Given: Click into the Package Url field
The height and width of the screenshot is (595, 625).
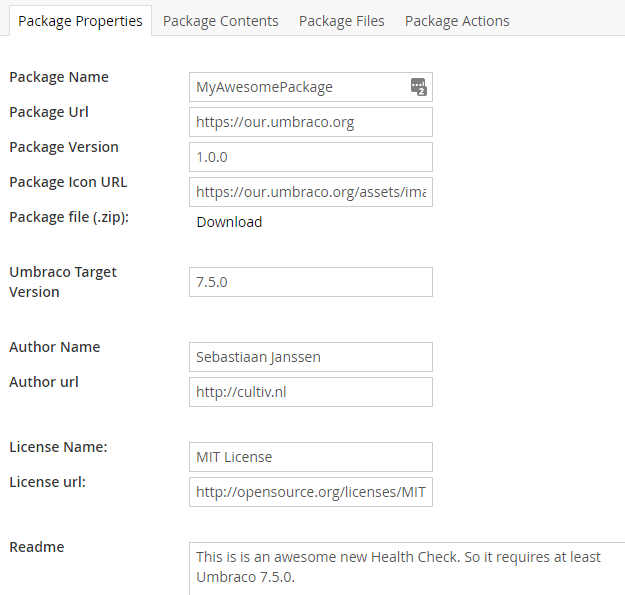Looking at the screenshot, I should [311, 122].
